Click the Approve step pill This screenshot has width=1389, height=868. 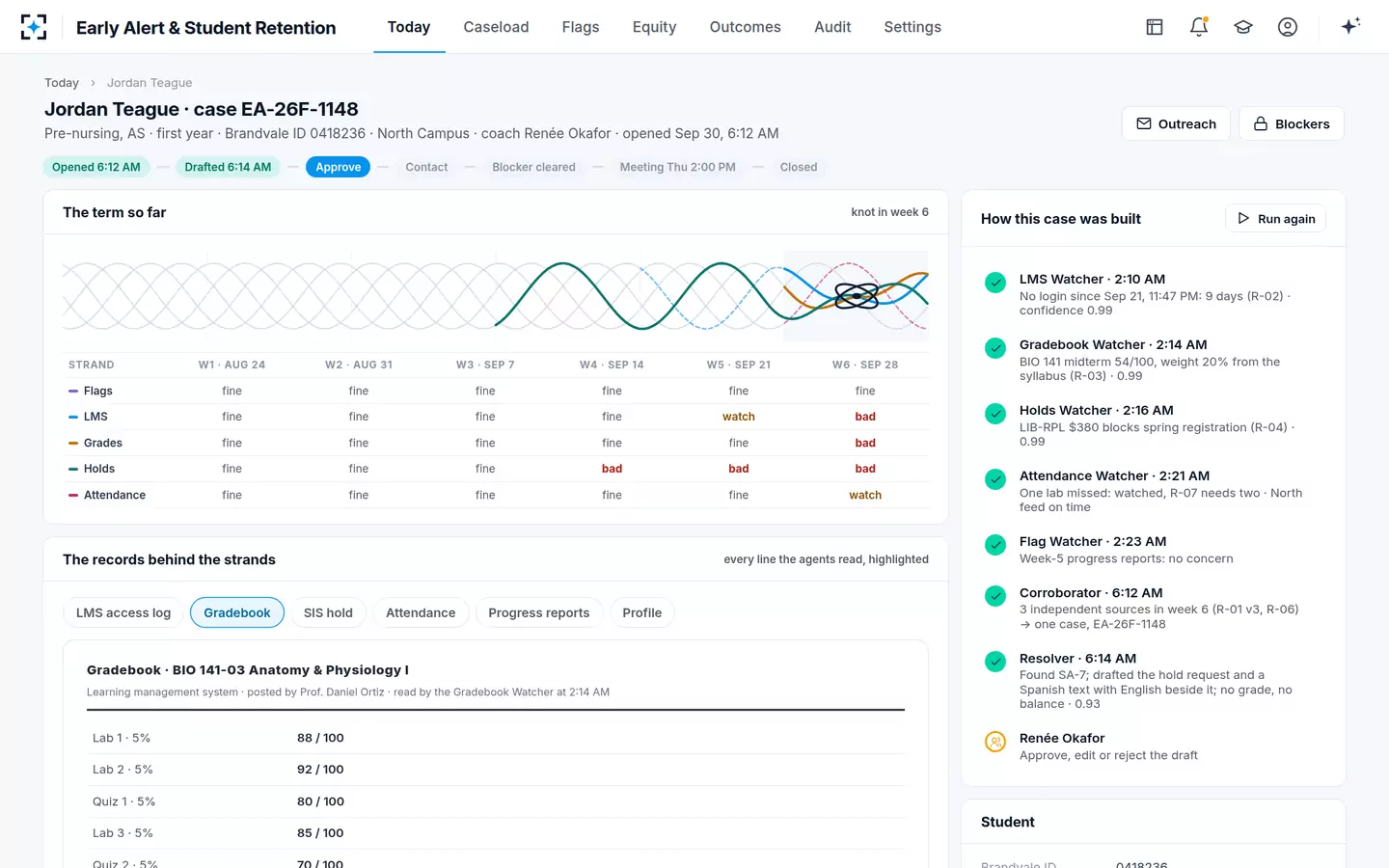pyautogui.click(x=338, y=167)
